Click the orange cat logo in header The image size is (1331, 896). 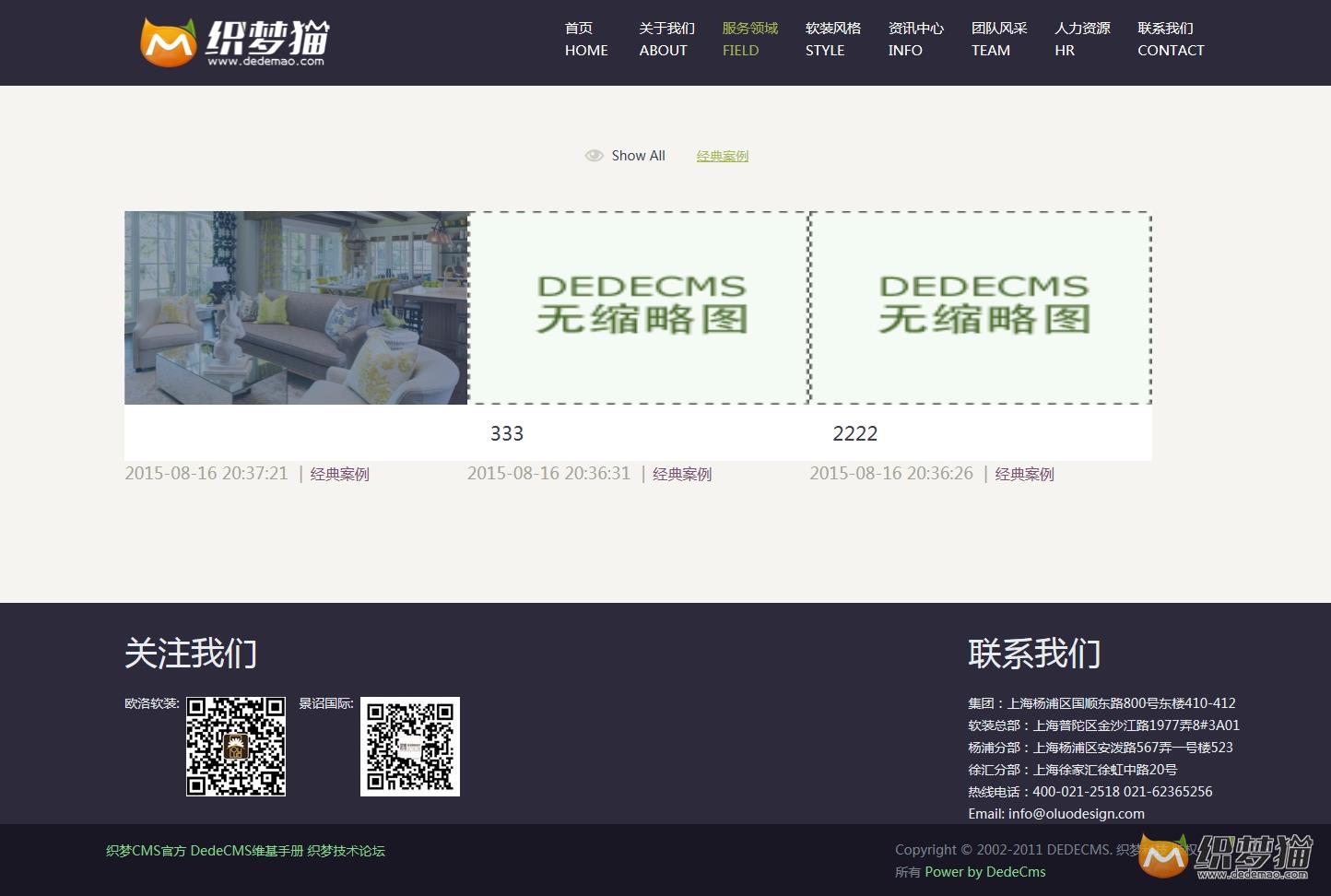[x=169, y=43]
